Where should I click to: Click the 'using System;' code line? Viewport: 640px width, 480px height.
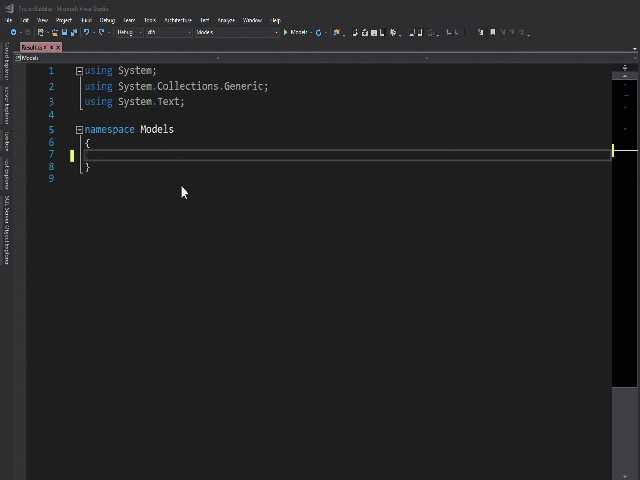pos(120,71)
